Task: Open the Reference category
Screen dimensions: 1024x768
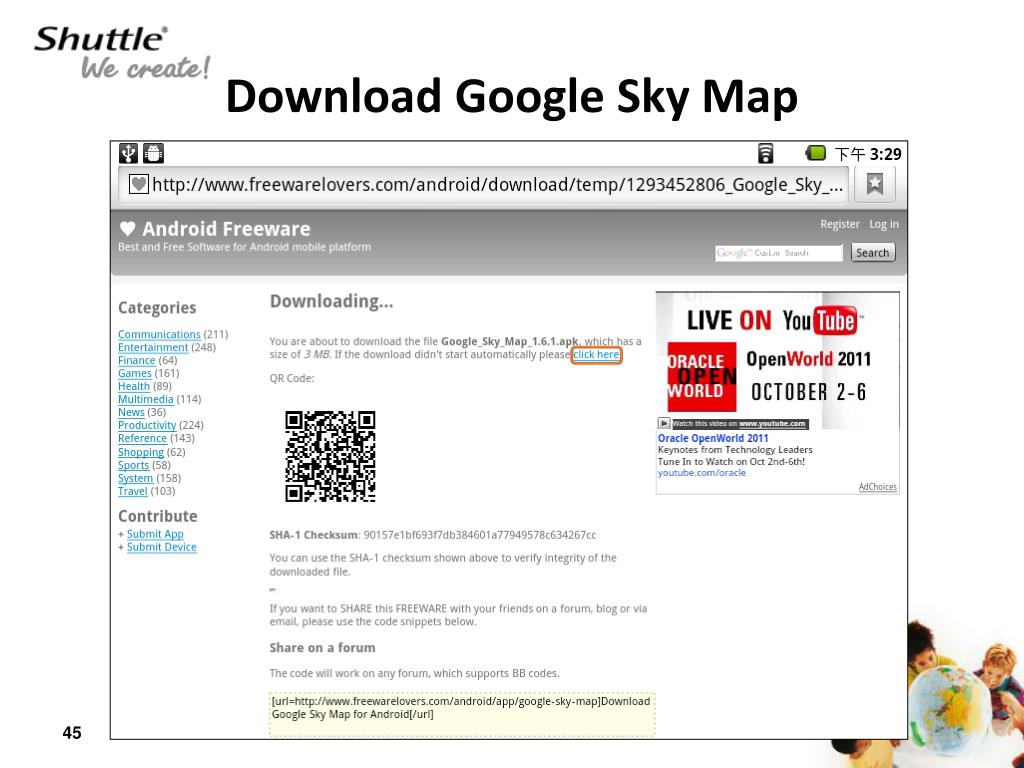Action: click(142, 439)
